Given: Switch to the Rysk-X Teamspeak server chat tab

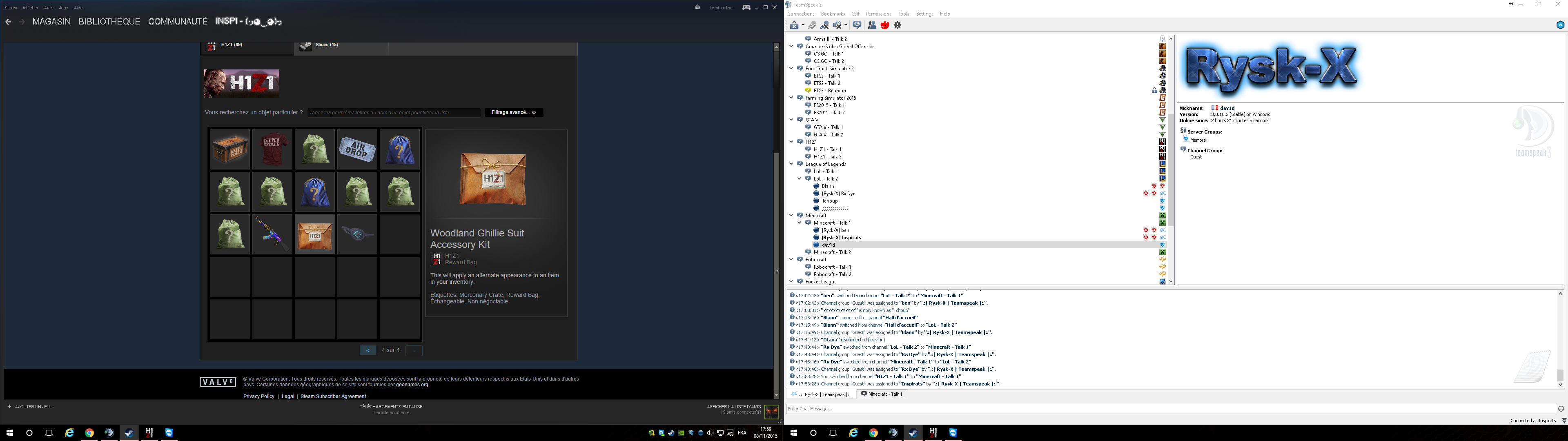Looking at the screenshot, I should (x=821, y=394).
